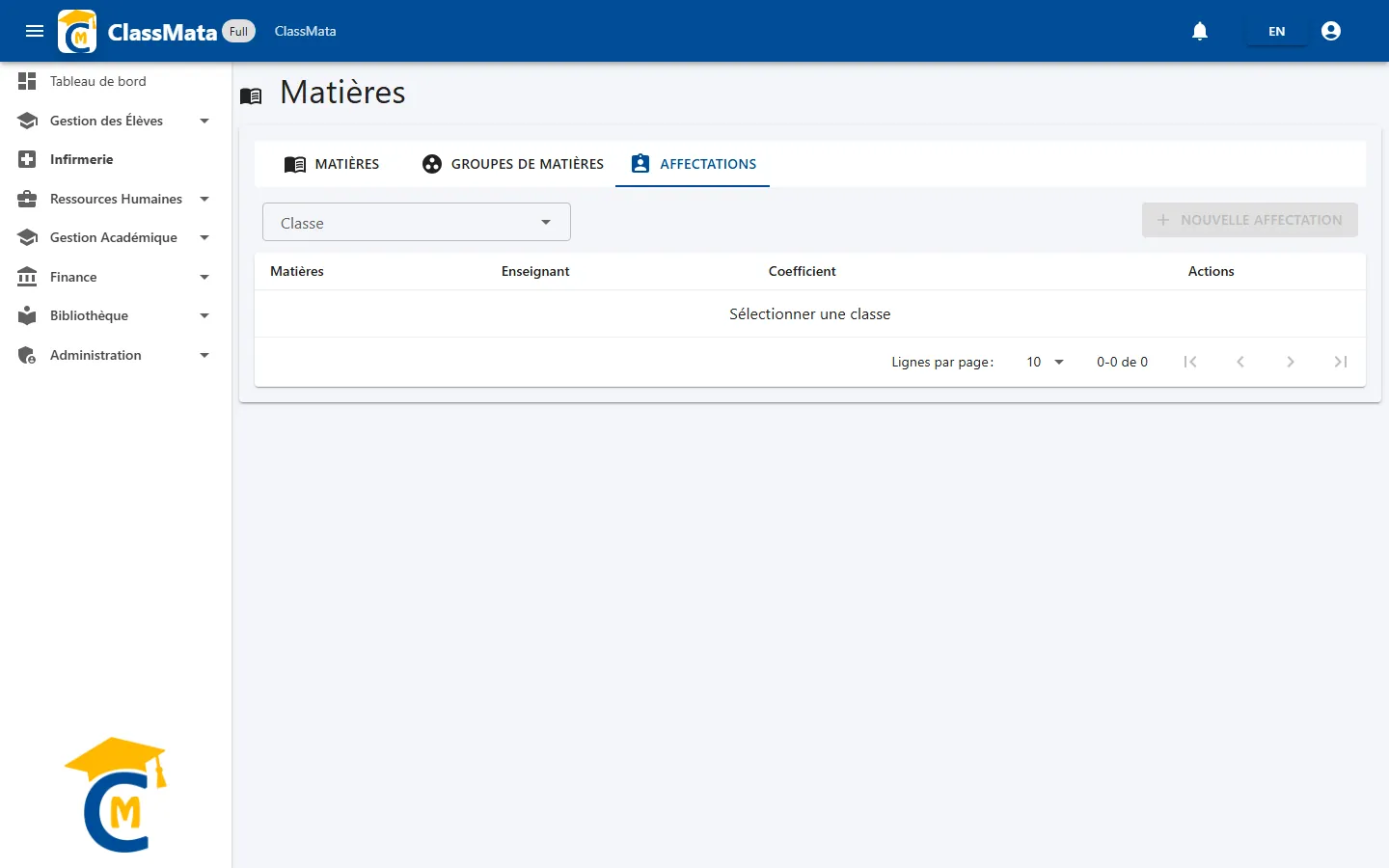Open the Classe dropdown selector
This screenshot has width=1389, height=868.
[417, 222]
